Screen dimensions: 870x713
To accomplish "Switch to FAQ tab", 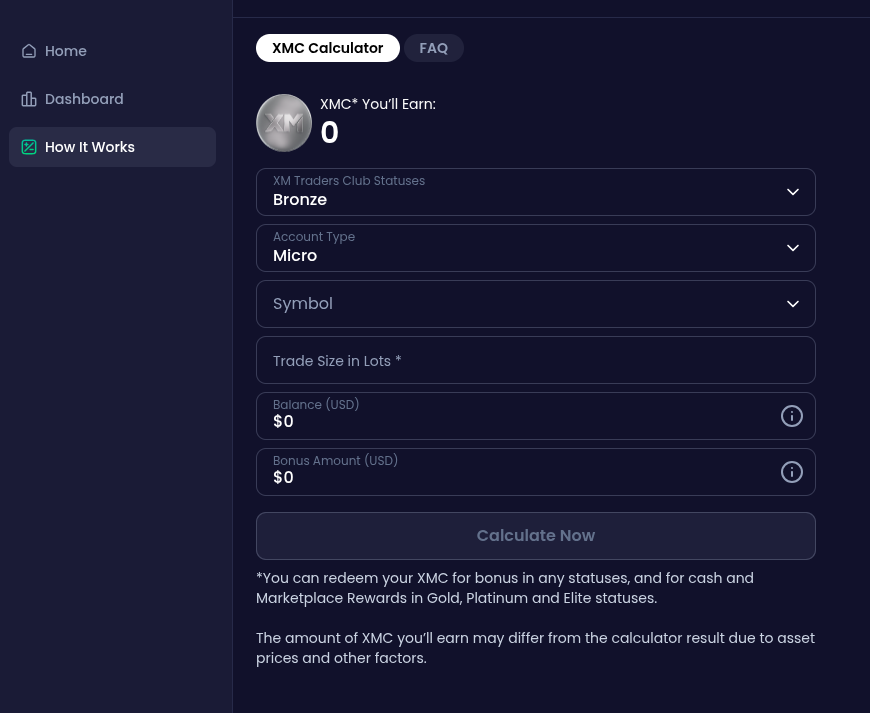I will coord(433,48).
